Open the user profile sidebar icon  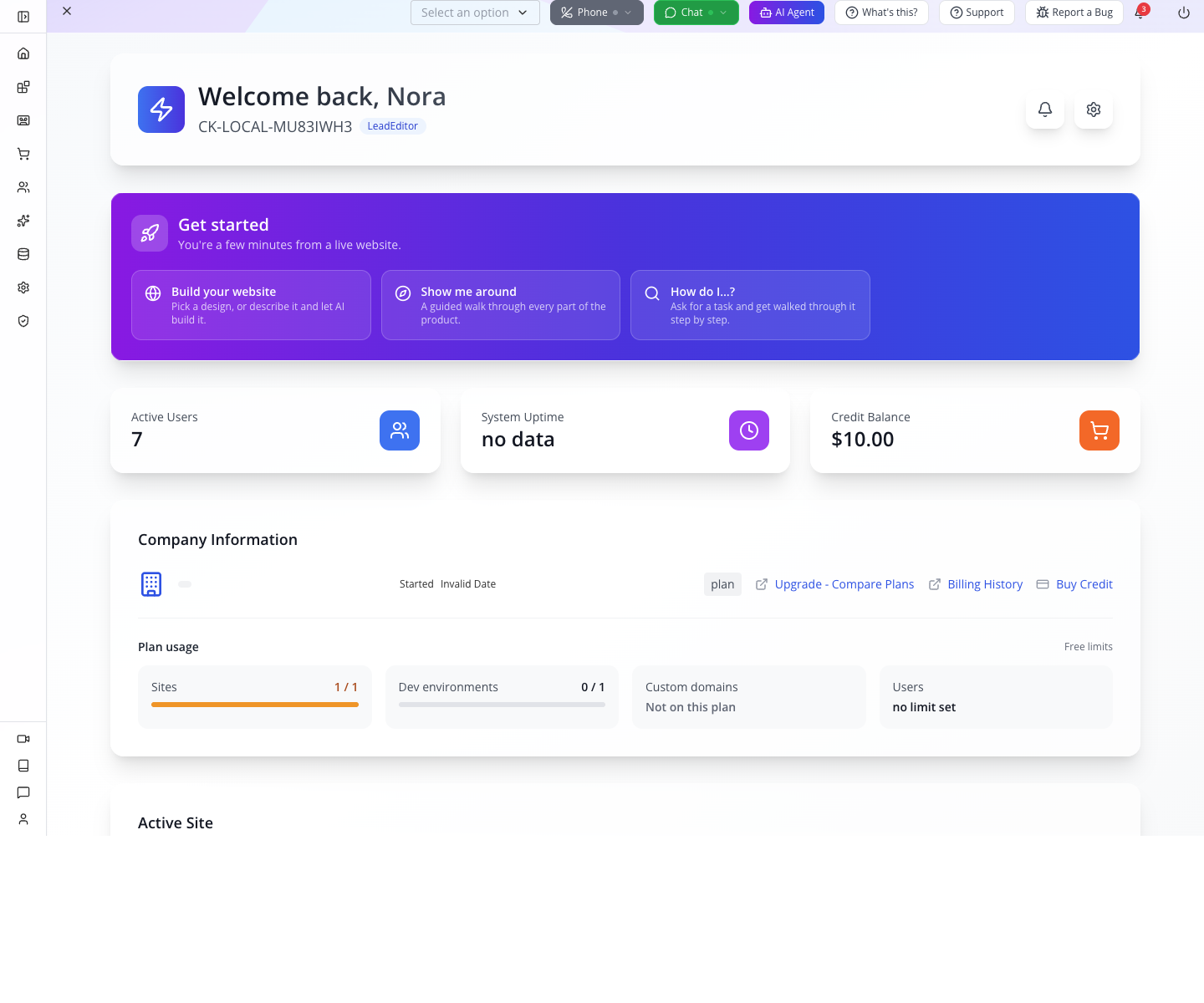pyautogui.click(x=23, y=819)
